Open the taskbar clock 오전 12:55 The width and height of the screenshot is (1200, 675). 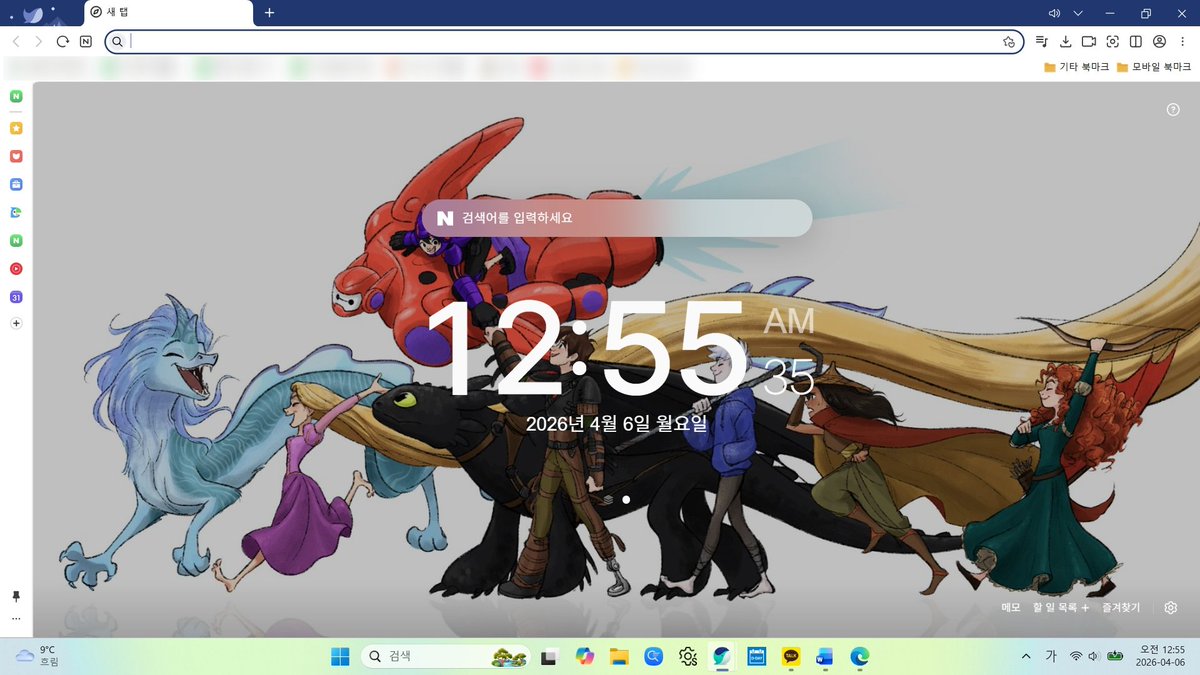(x=1160, y=656)
